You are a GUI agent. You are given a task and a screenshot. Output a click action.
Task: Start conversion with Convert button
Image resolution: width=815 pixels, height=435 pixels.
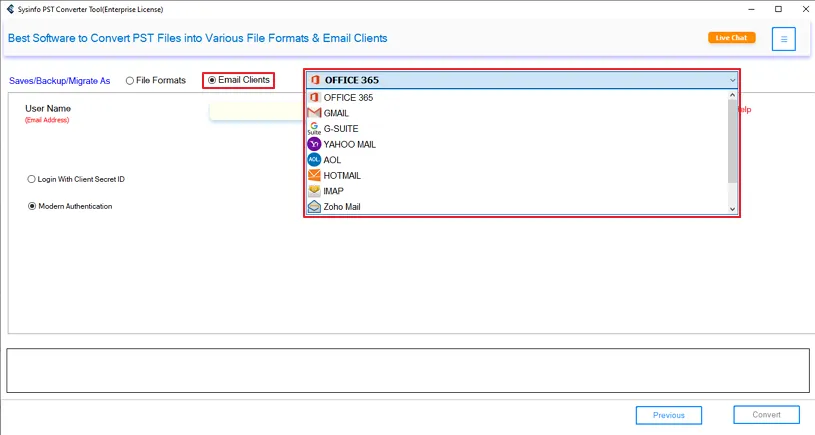click(x=766, y=415)
